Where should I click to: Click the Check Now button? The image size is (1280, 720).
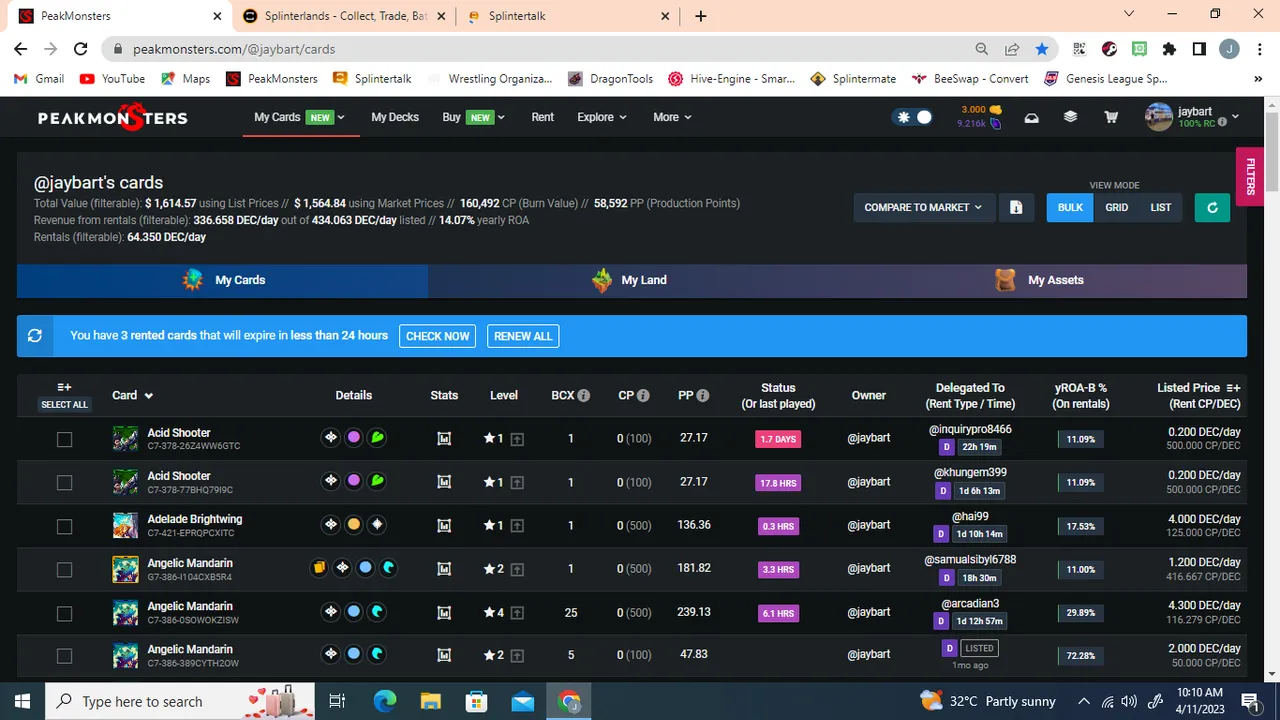[438, 336]
